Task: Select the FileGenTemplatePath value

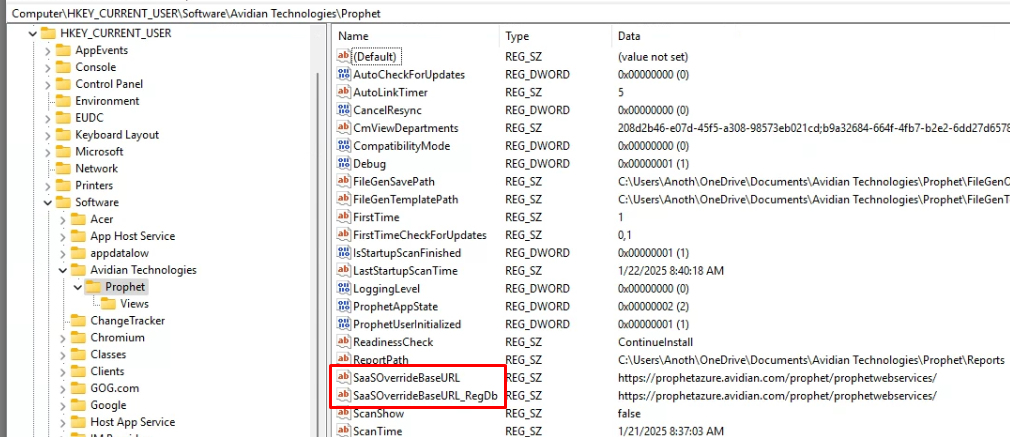Action: pos(406,199)
